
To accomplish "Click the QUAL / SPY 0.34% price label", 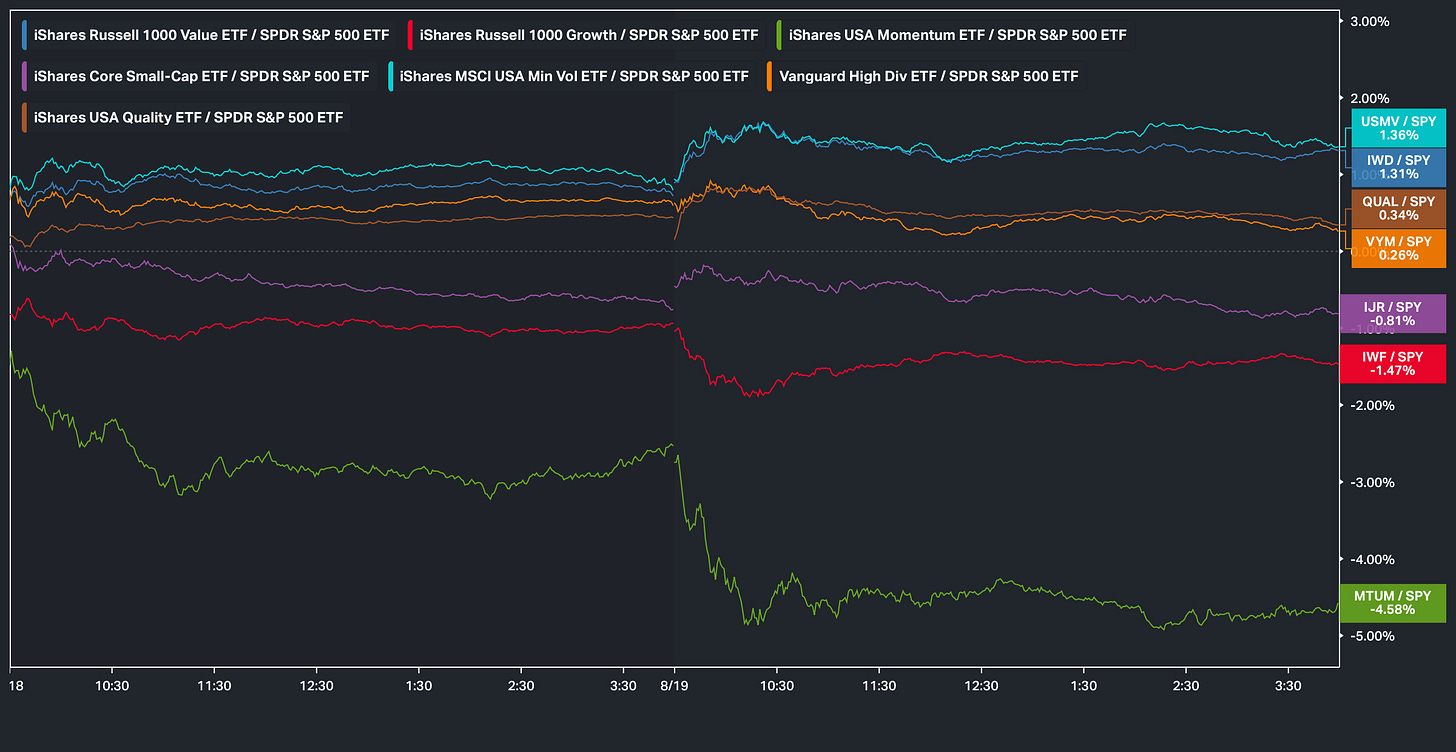I will [1398, 208].
